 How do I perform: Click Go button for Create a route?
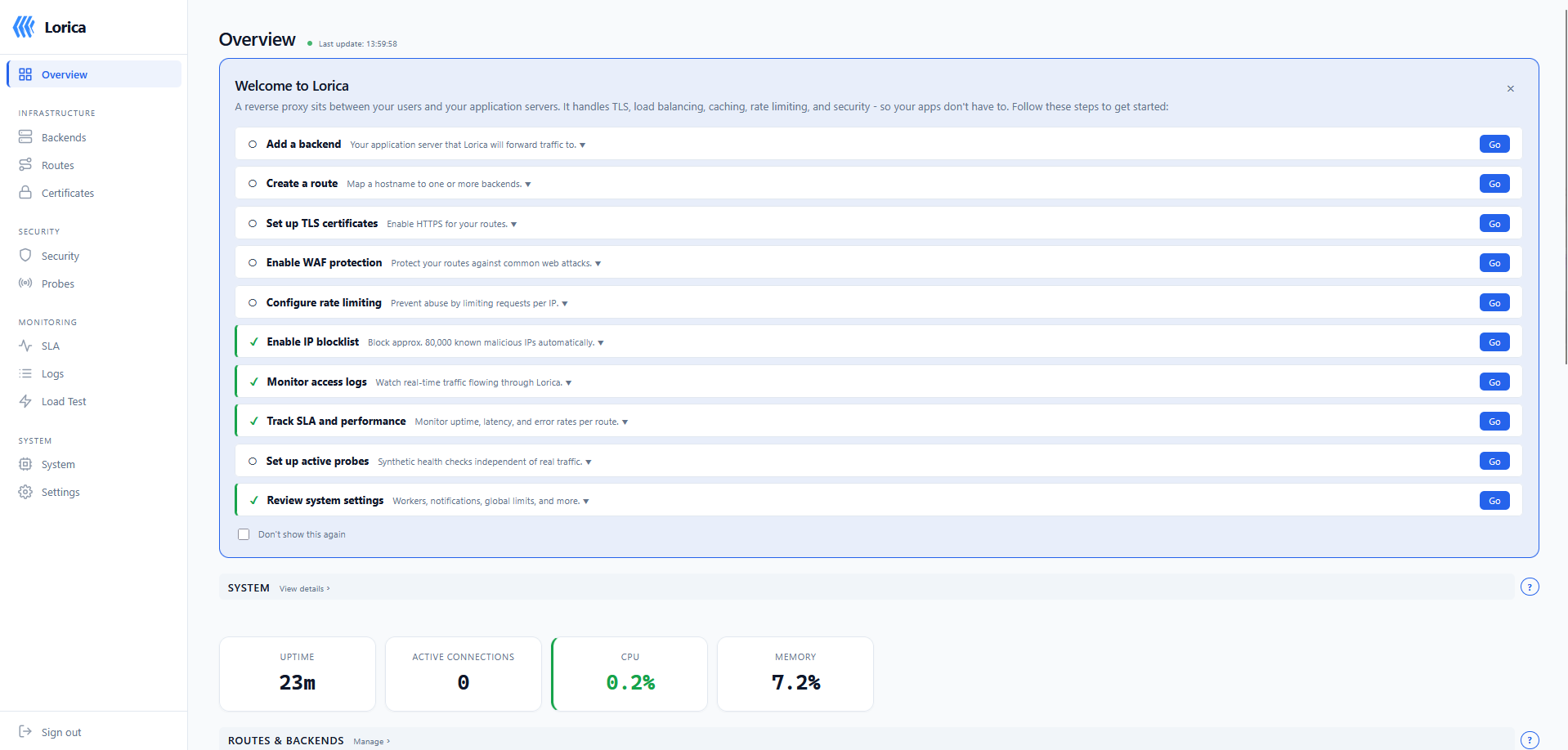(1494, 184)
